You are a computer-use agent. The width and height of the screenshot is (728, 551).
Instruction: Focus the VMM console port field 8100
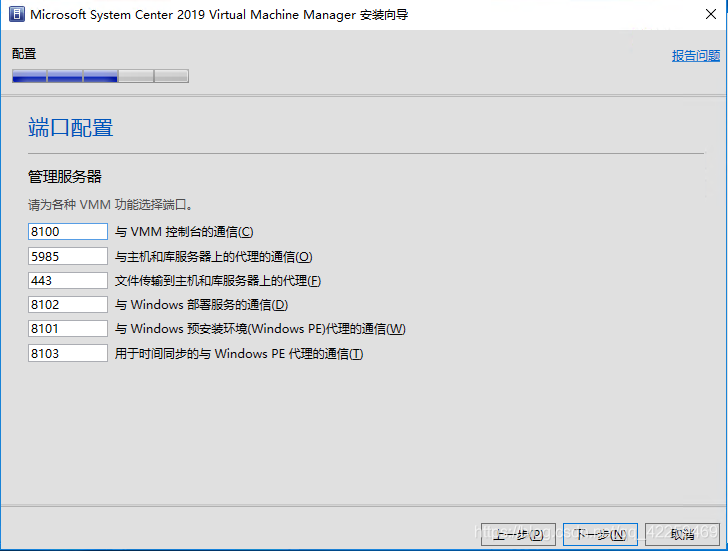(x=68, y=231)
